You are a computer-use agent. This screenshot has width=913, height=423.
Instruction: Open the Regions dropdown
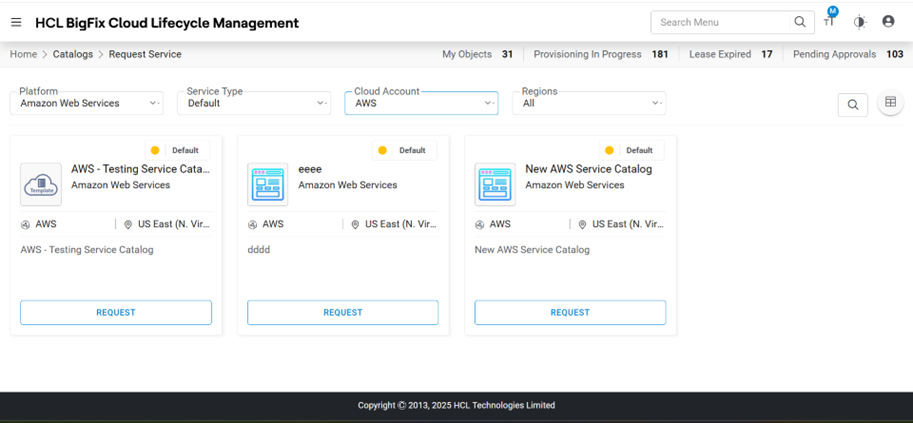tap(589, 103)
